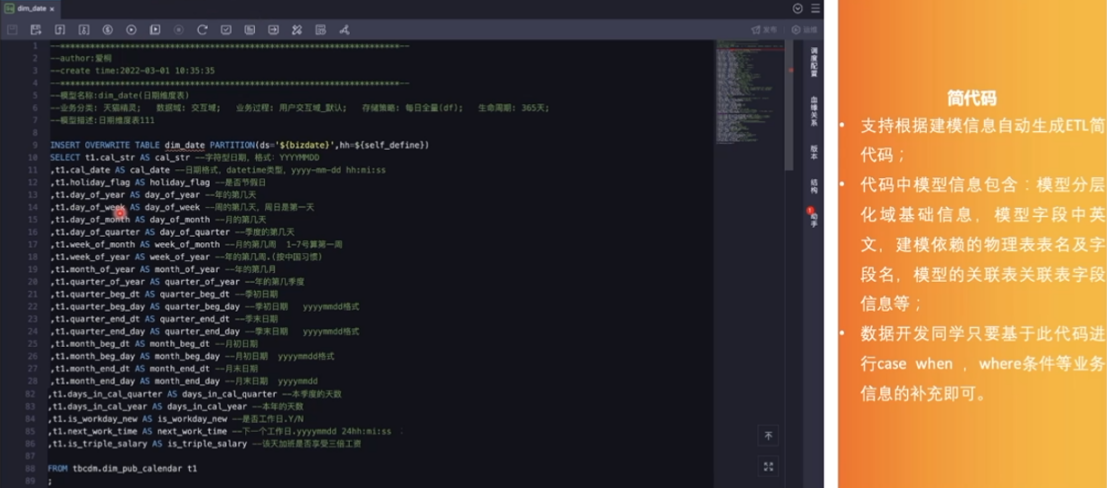Open the 版本 side panel tab
Viewport: 1107px width, 489px height.
813,151
